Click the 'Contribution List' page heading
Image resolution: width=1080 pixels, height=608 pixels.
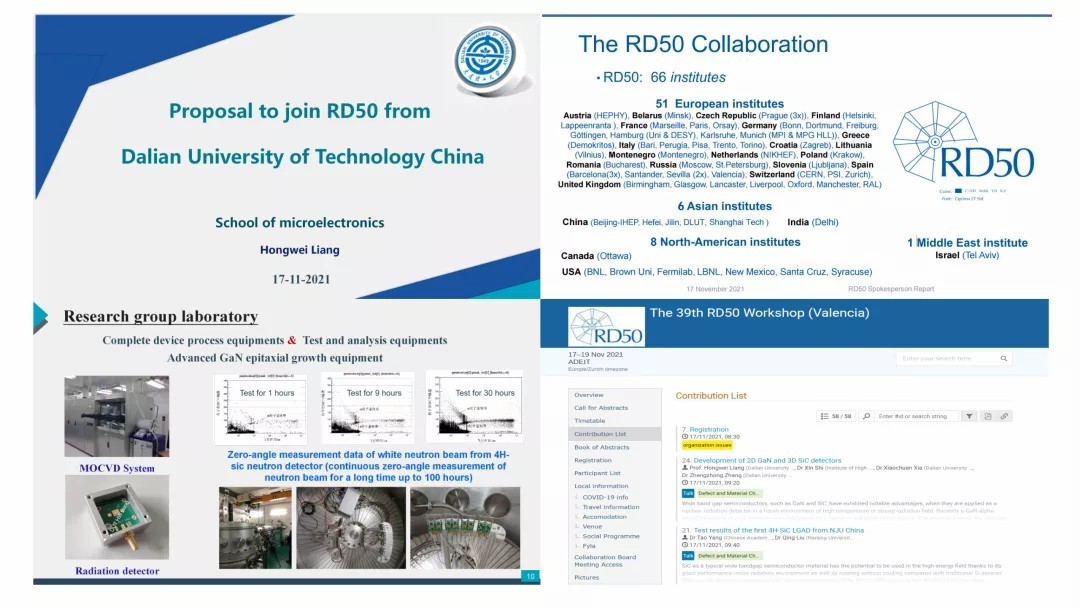click(x=711, y=396)
